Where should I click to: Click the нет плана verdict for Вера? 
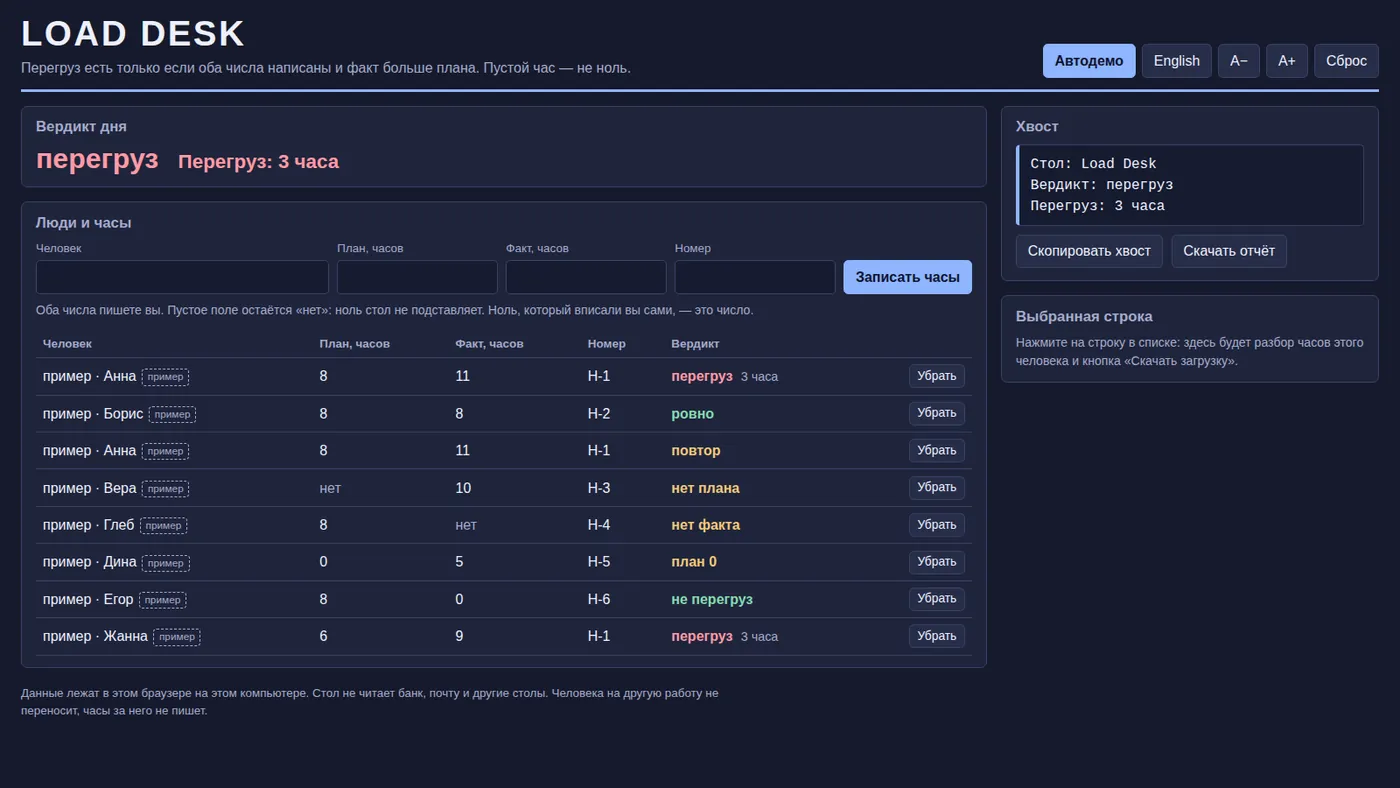705,488
